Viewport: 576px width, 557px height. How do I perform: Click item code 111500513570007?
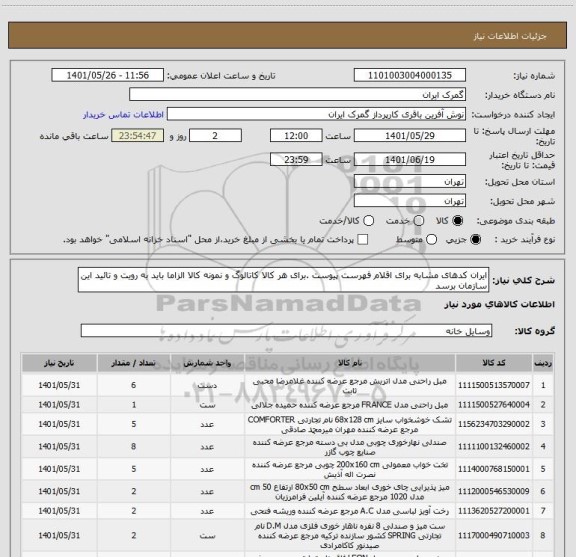(x=494, y=385)
